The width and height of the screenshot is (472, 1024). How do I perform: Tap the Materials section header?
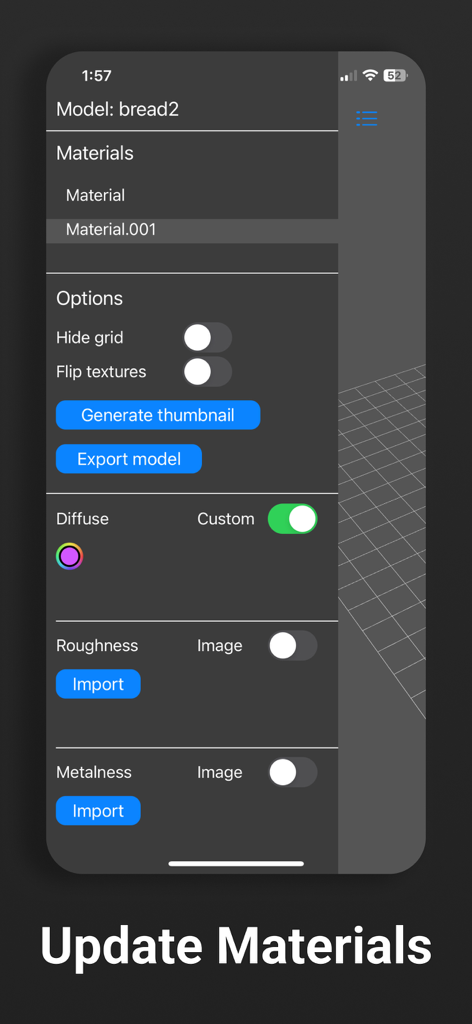point(95,153)
